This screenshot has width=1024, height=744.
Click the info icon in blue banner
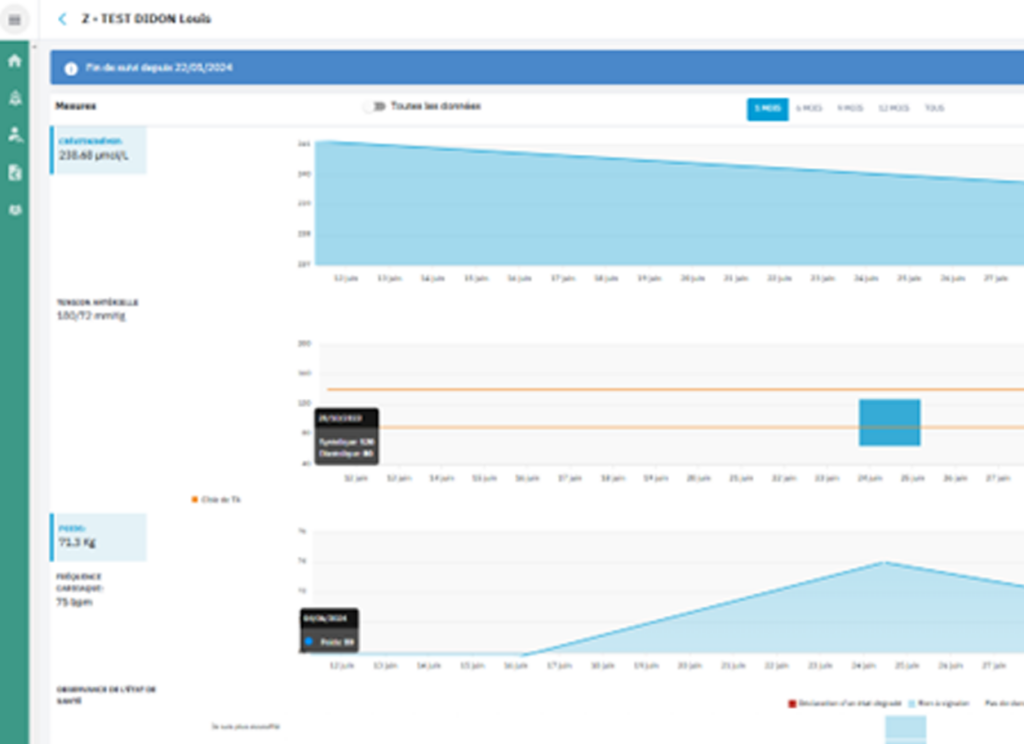tap(71, 68)
